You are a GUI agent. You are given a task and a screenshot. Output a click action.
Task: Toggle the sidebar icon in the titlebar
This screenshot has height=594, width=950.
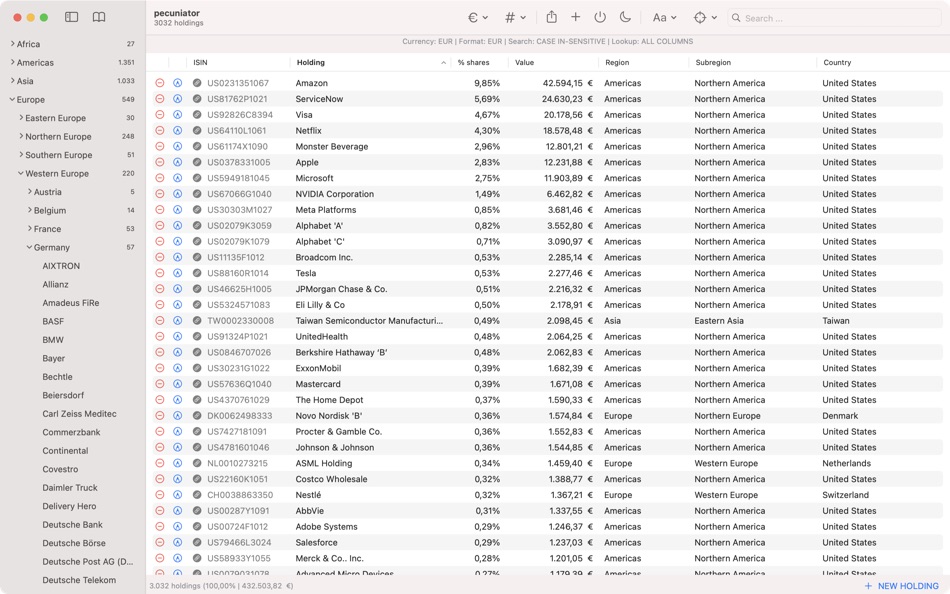point(70,17)
